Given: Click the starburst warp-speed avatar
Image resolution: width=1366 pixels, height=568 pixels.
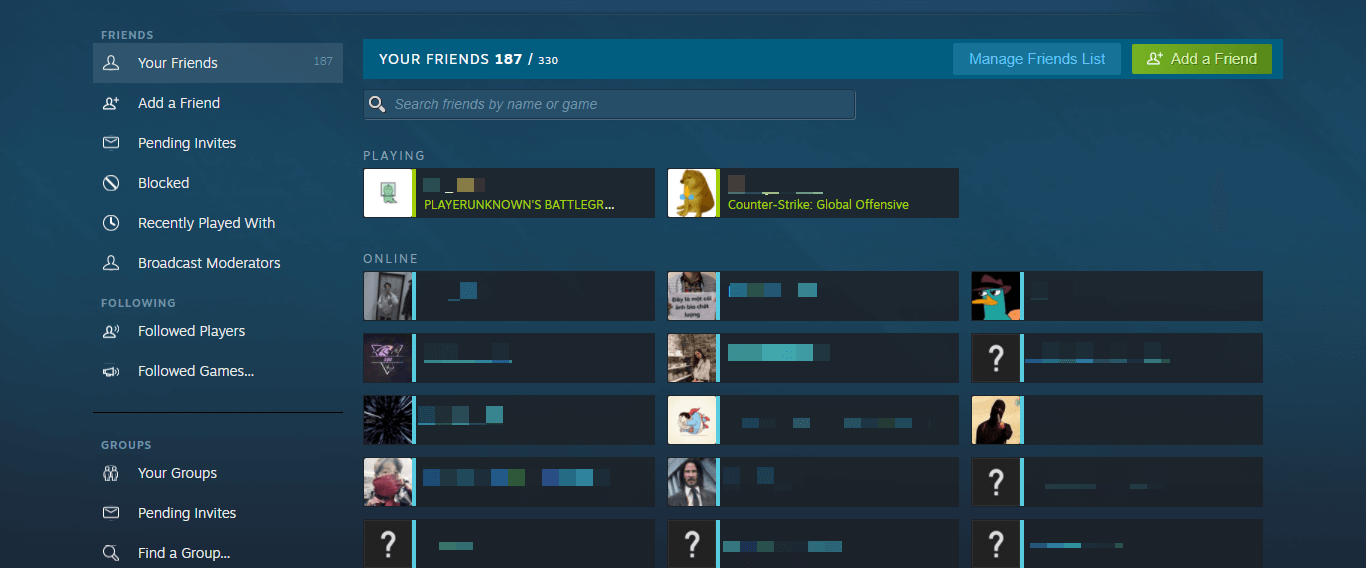Looking at the screenshot, I should [388, 420].
